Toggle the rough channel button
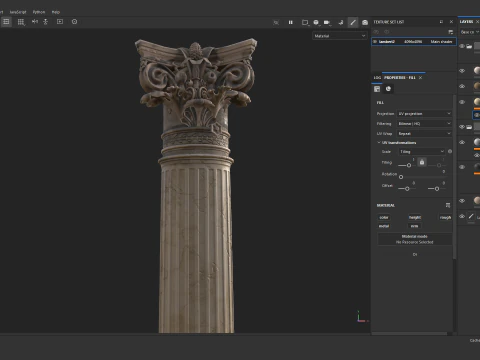Screen dimensions: 480x360 [x=445, y=217]
